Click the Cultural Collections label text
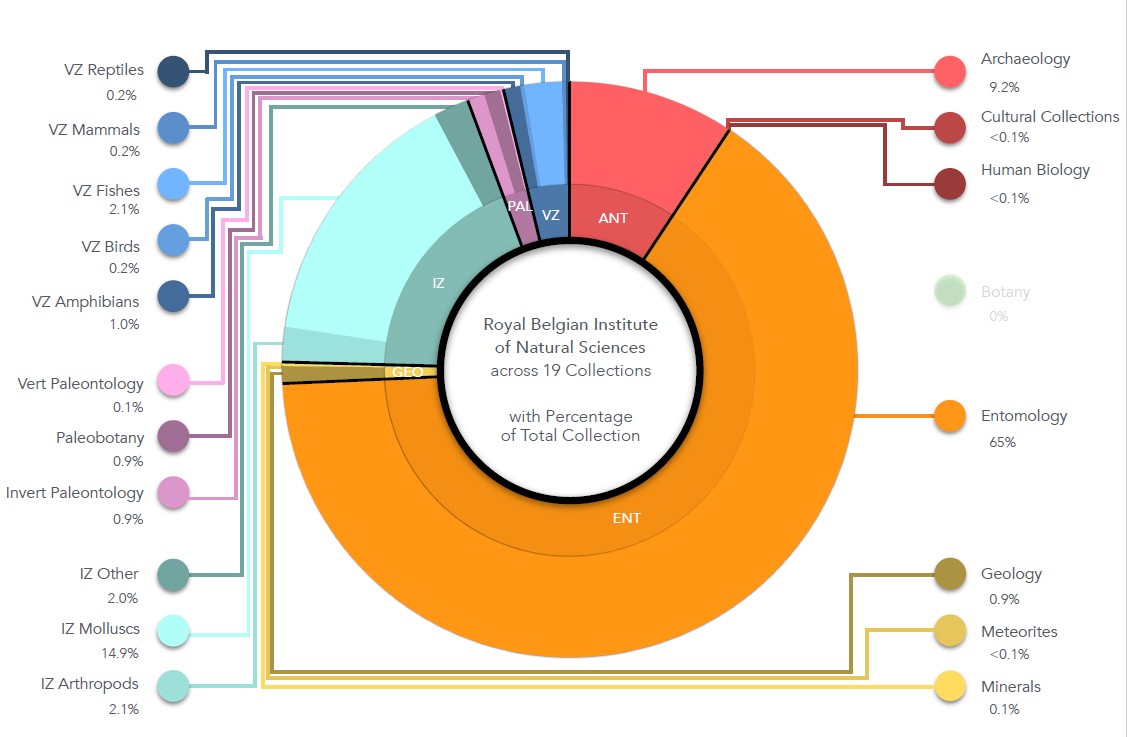1127x737 pixels. pos(1049,117)
